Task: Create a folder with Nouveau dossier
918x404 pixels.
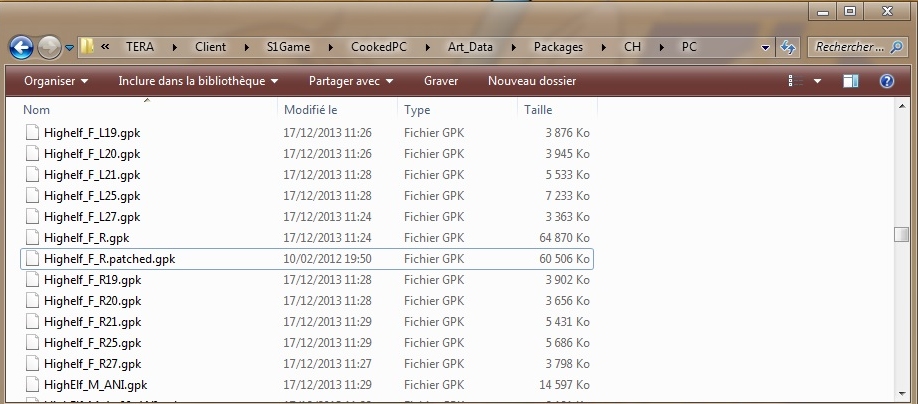Action: click(x=531, y=81)
